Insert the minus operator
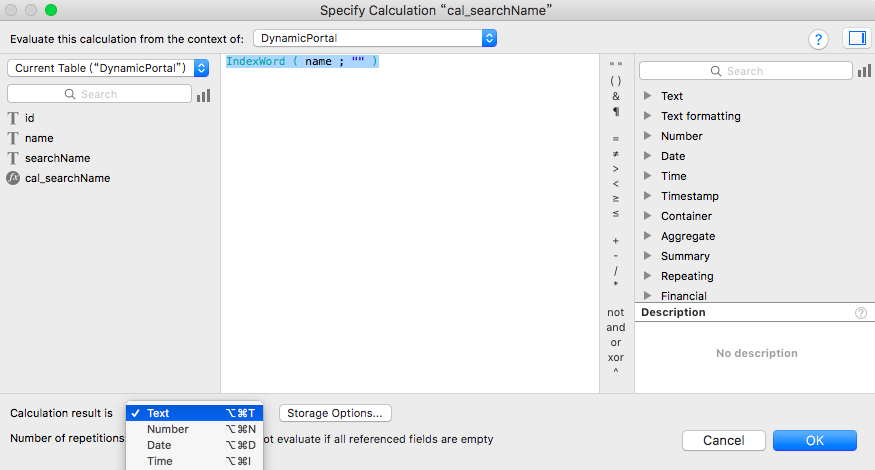The height and width of the screenshot is (470, 875). [616, 256]
